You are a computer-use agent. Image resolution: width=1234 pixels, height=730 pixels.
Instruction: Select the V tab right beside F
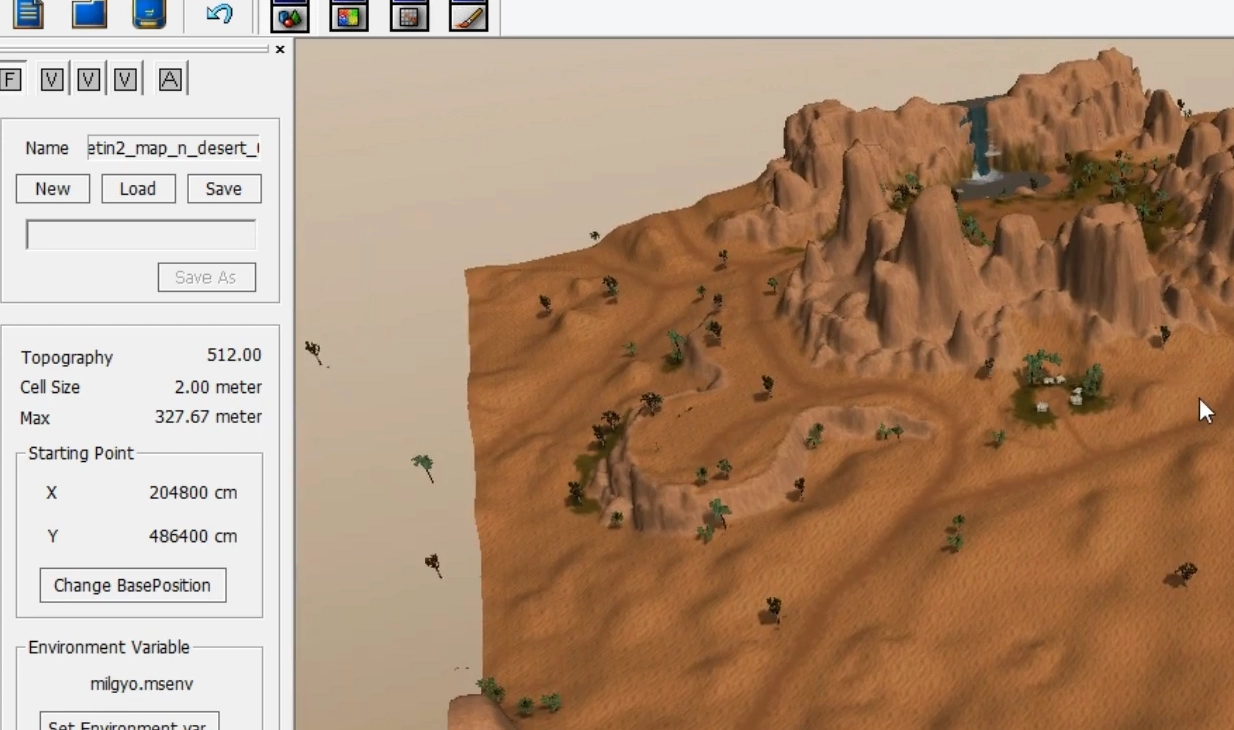(52, 79)
